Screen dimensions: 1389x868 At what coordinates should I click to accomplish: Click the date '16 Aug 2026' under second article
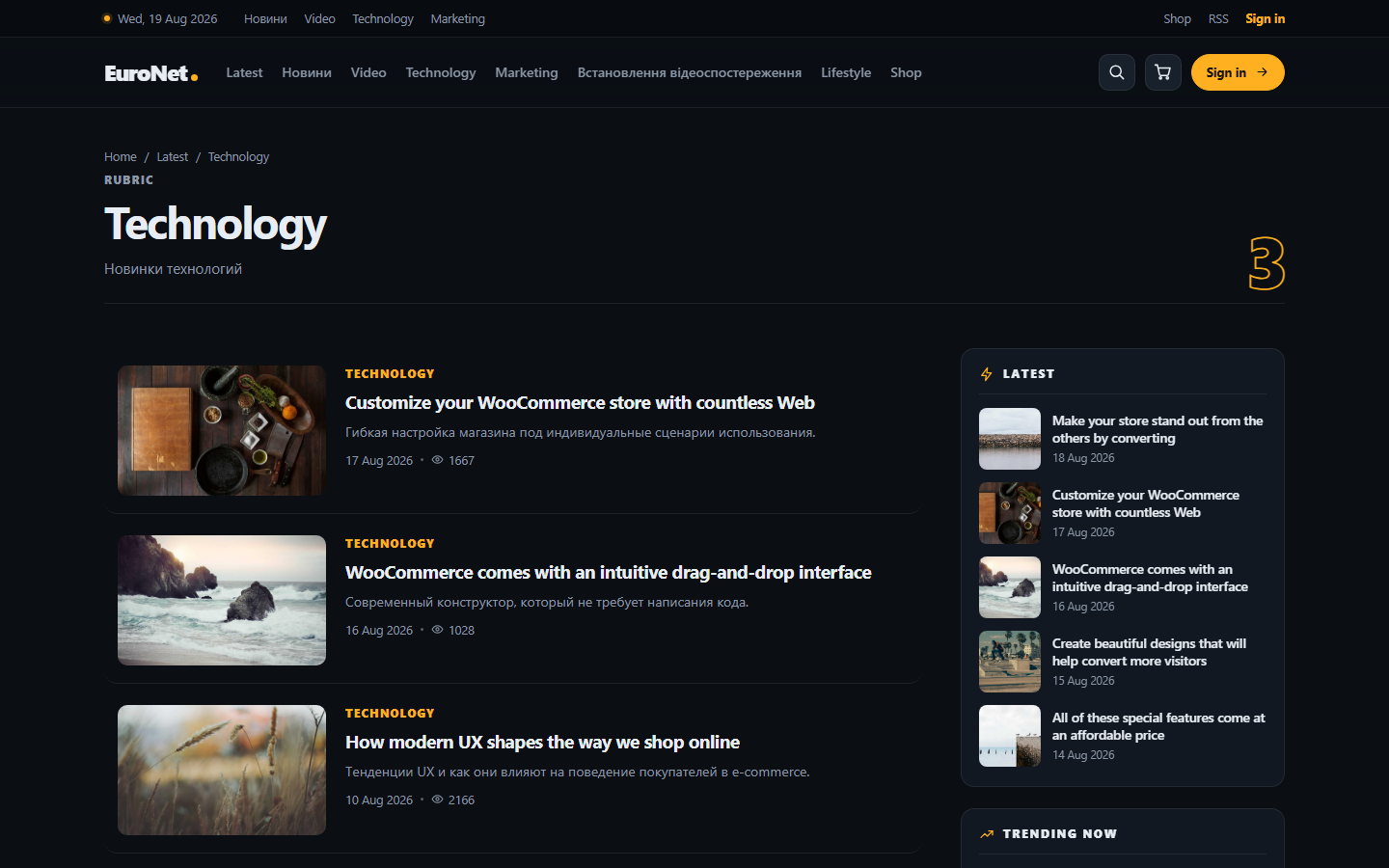click(379, 631)
